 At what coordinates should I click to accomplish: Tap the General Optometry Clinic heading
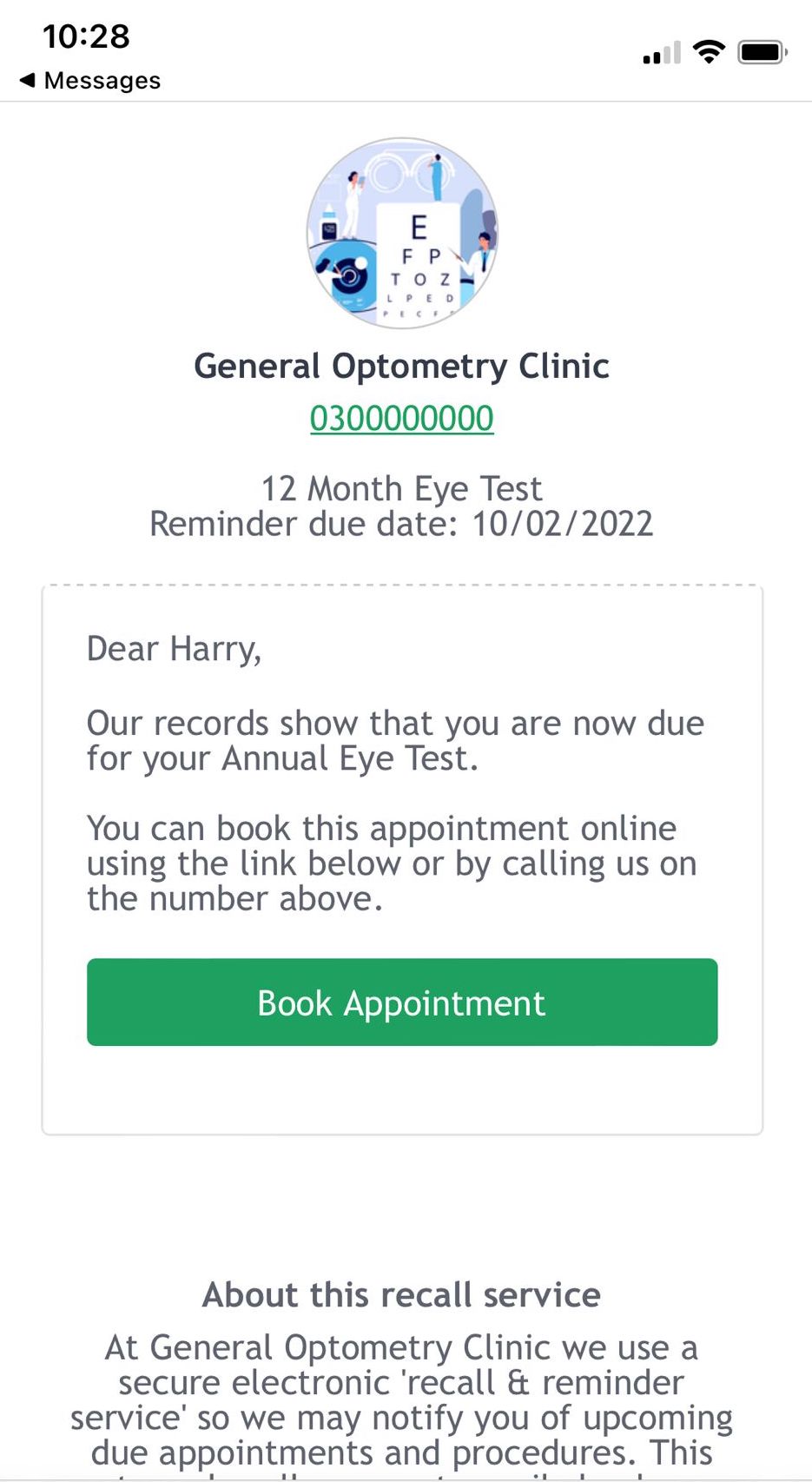pyautogui.click(x=402, y=367)
